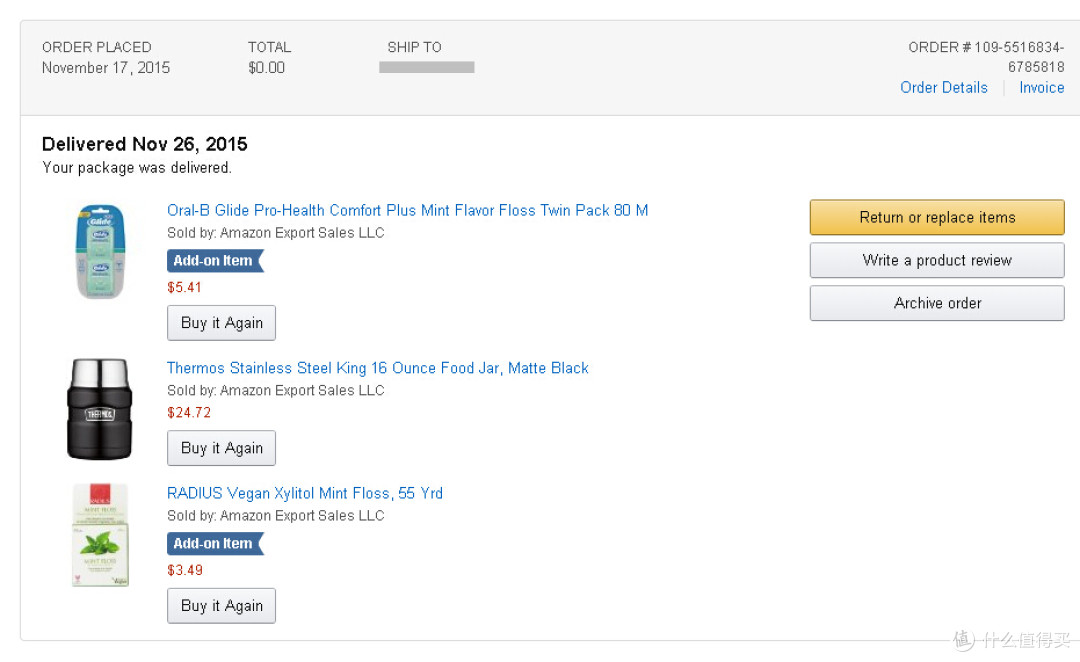Click the Oral-B Glide floss thumbnail

click(x=101, y=251)
